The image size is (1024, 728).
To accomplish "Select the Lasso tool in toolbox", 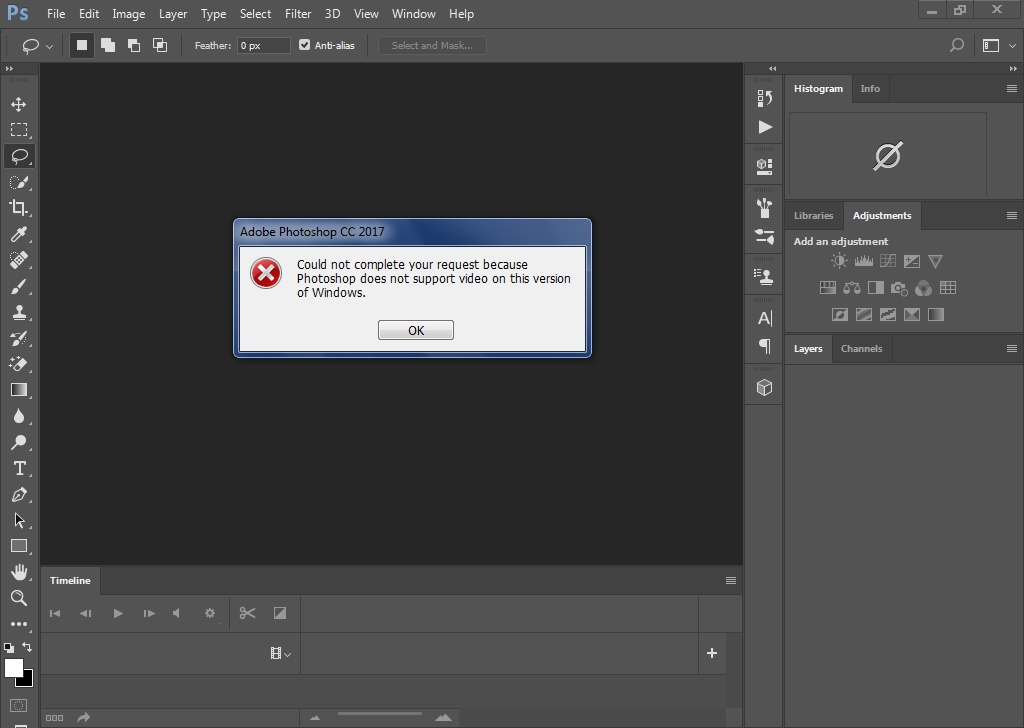I will (x=18, y=156).
